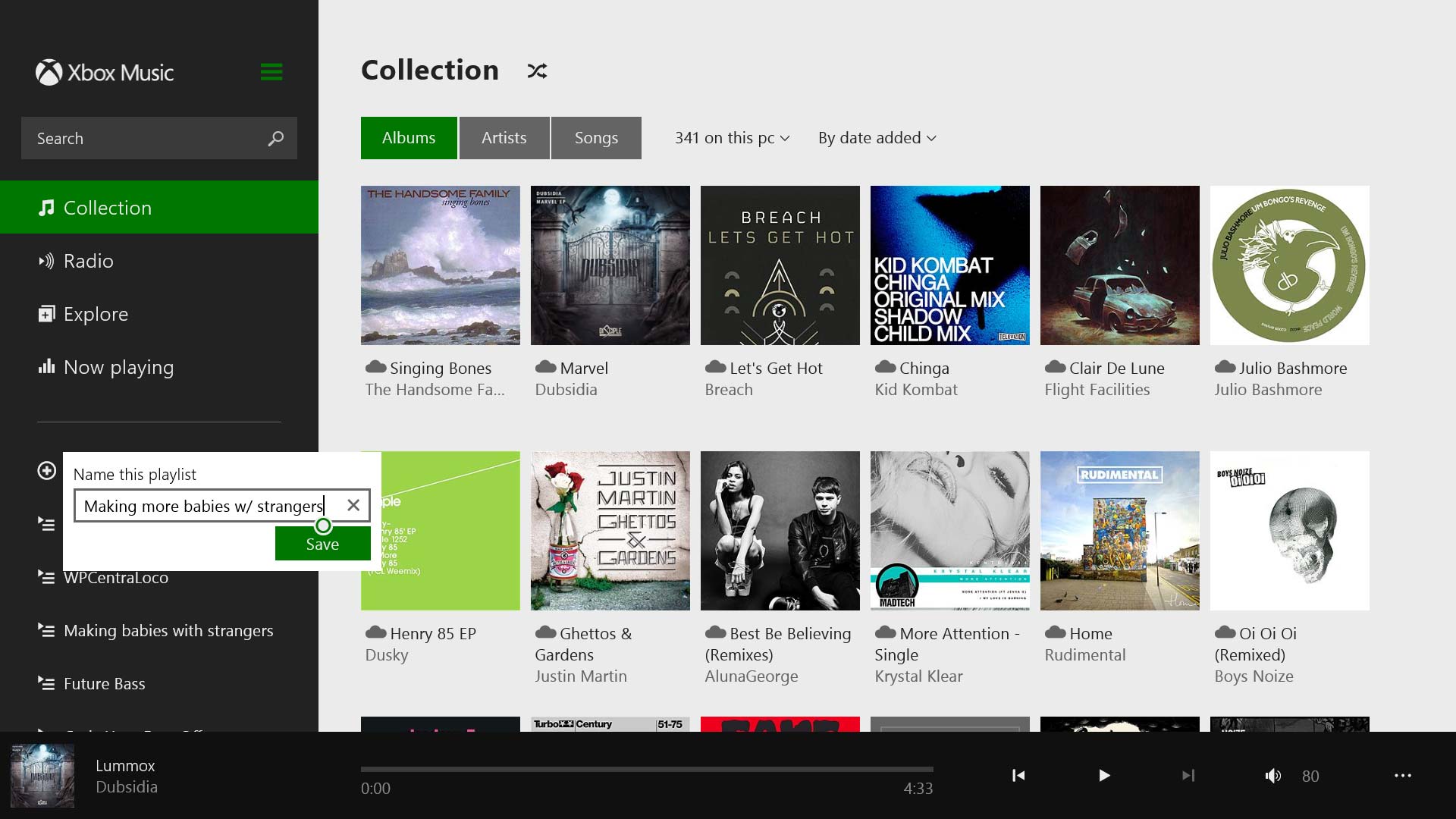Mute using the volume speaker icon
The height and width of the screenshot is (819, 1456).
click(1273, 776)
